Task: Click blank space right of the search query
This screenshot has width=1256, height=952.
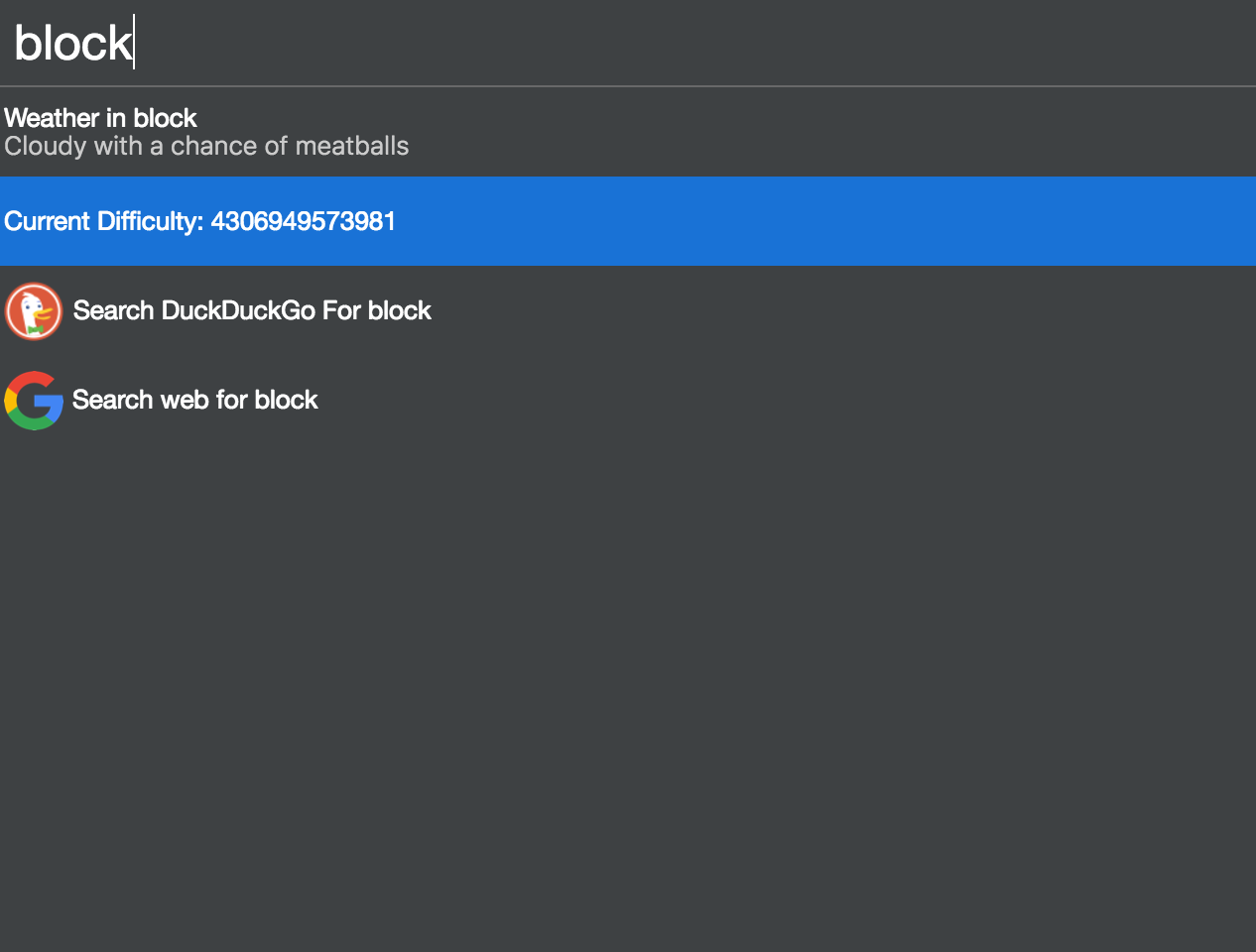Action: coord(694,43)
